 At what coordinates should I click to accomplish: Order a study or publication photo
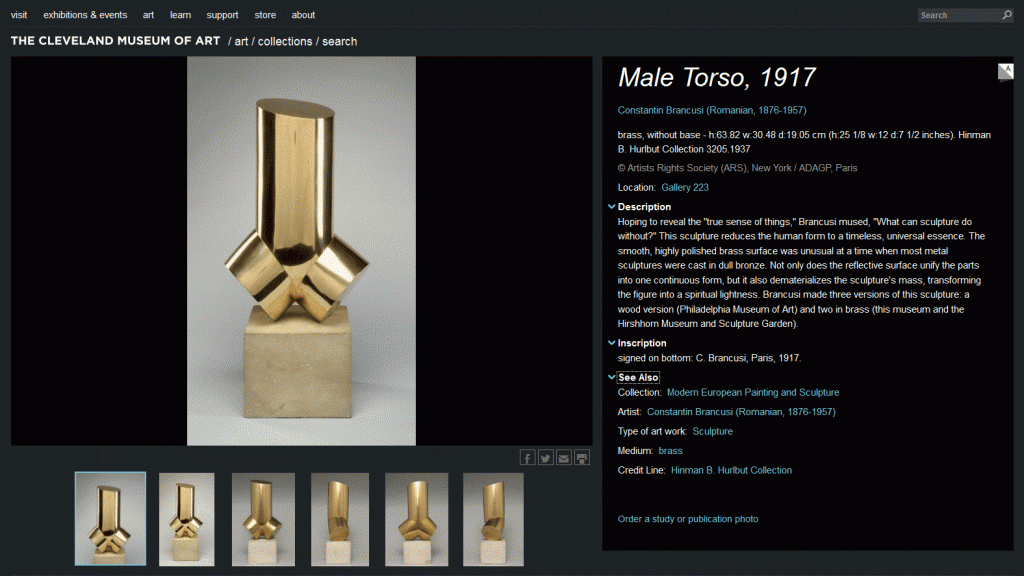tap(688, 519)
